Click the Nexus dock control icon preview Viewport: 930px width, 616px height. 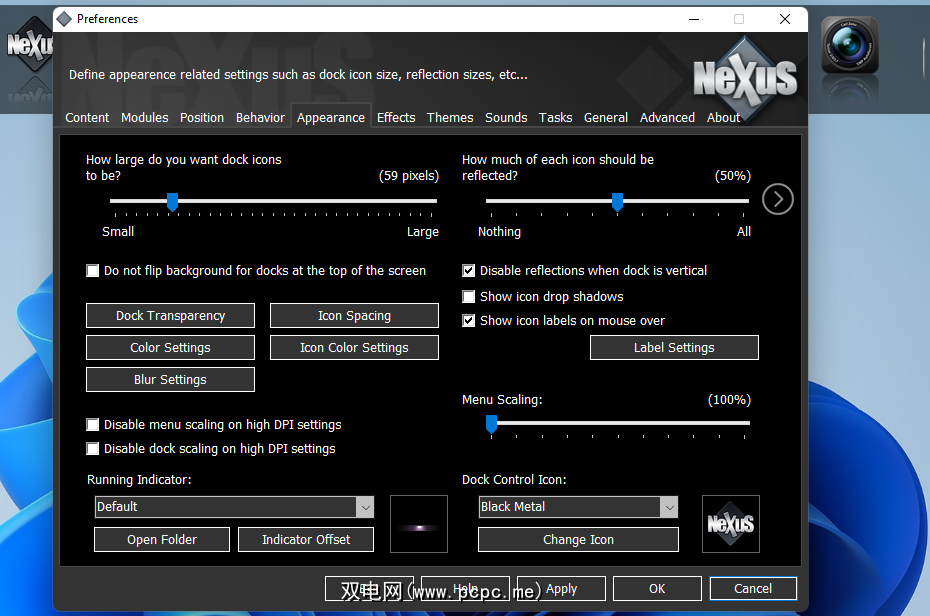coord(731,524)
